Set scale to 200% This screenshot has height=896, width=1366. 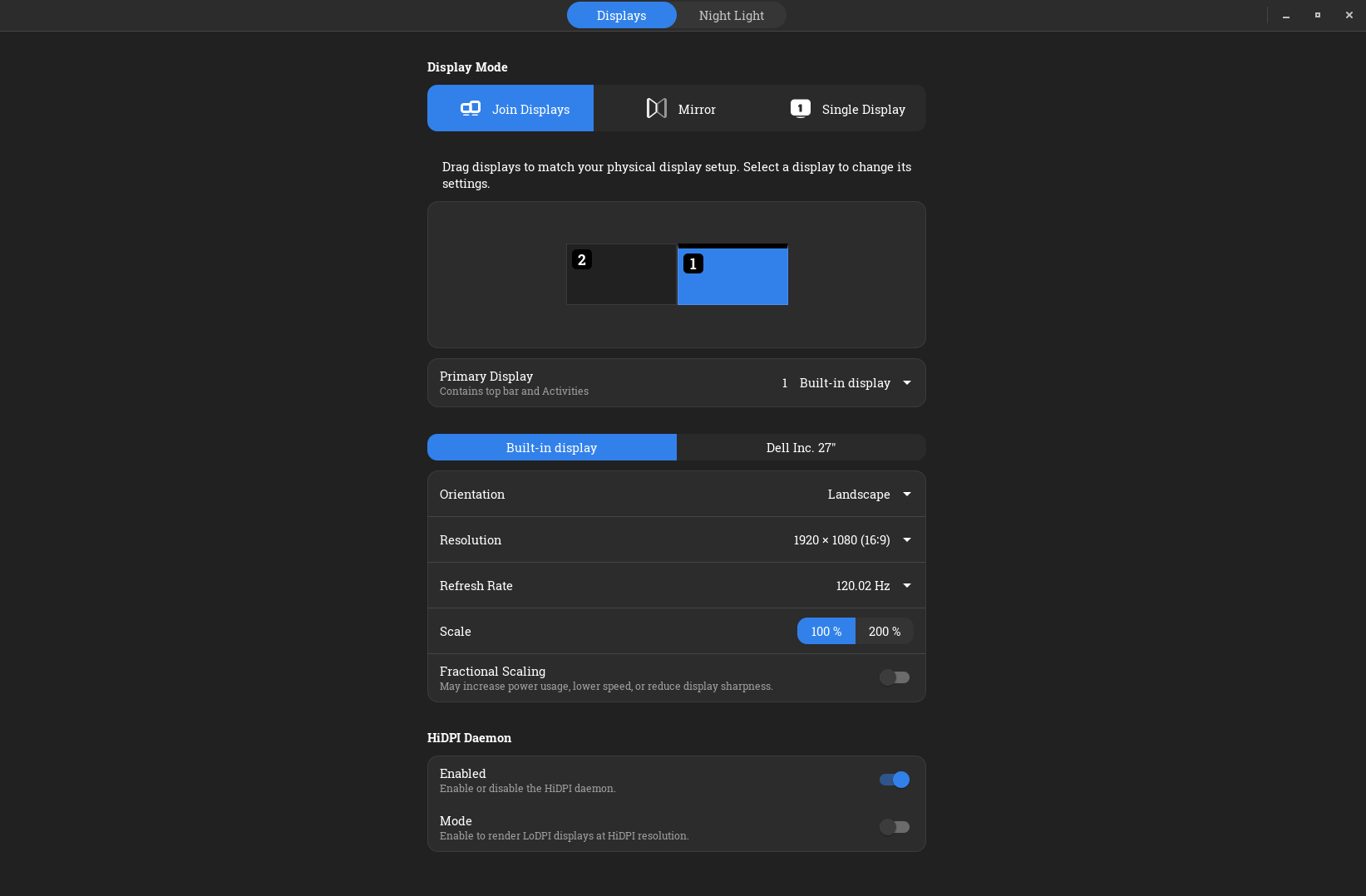click(x=884, y=631)
